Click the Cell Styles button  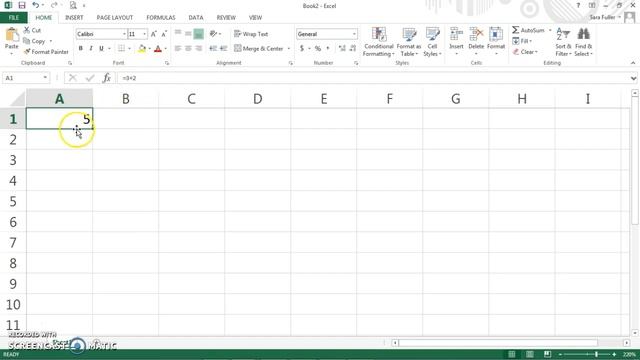tap(432, 42)
